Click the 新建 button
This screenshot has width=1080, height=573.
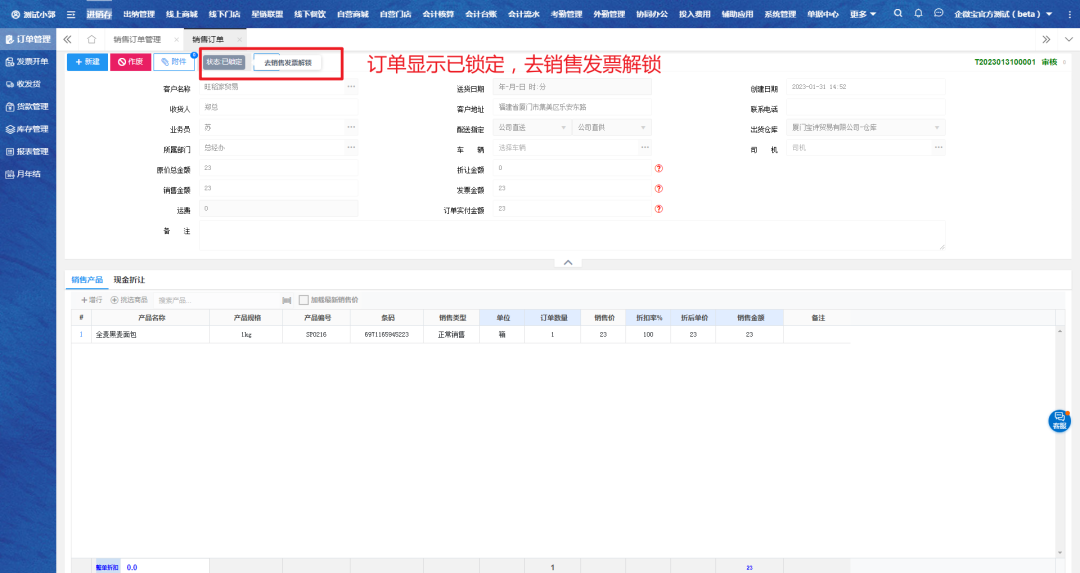click(x=87, y=62)
